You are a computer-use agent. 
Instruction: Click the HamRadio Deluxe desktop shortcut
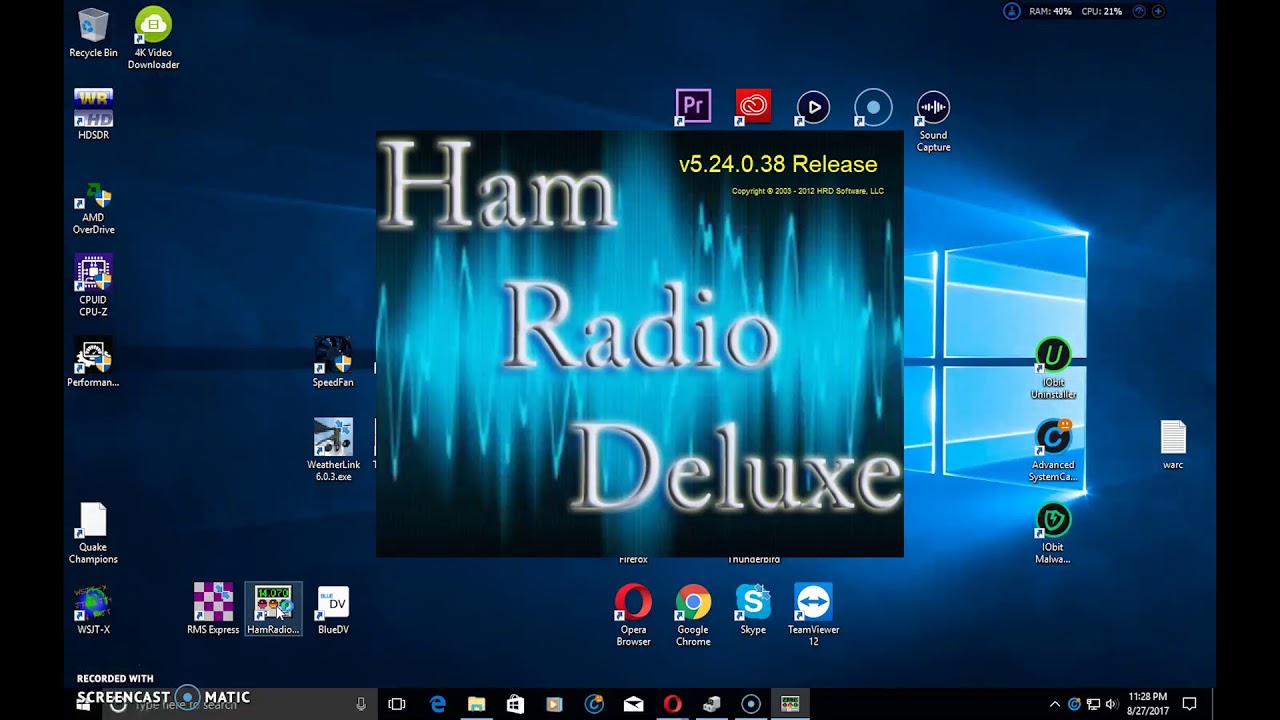pos(273,609)
